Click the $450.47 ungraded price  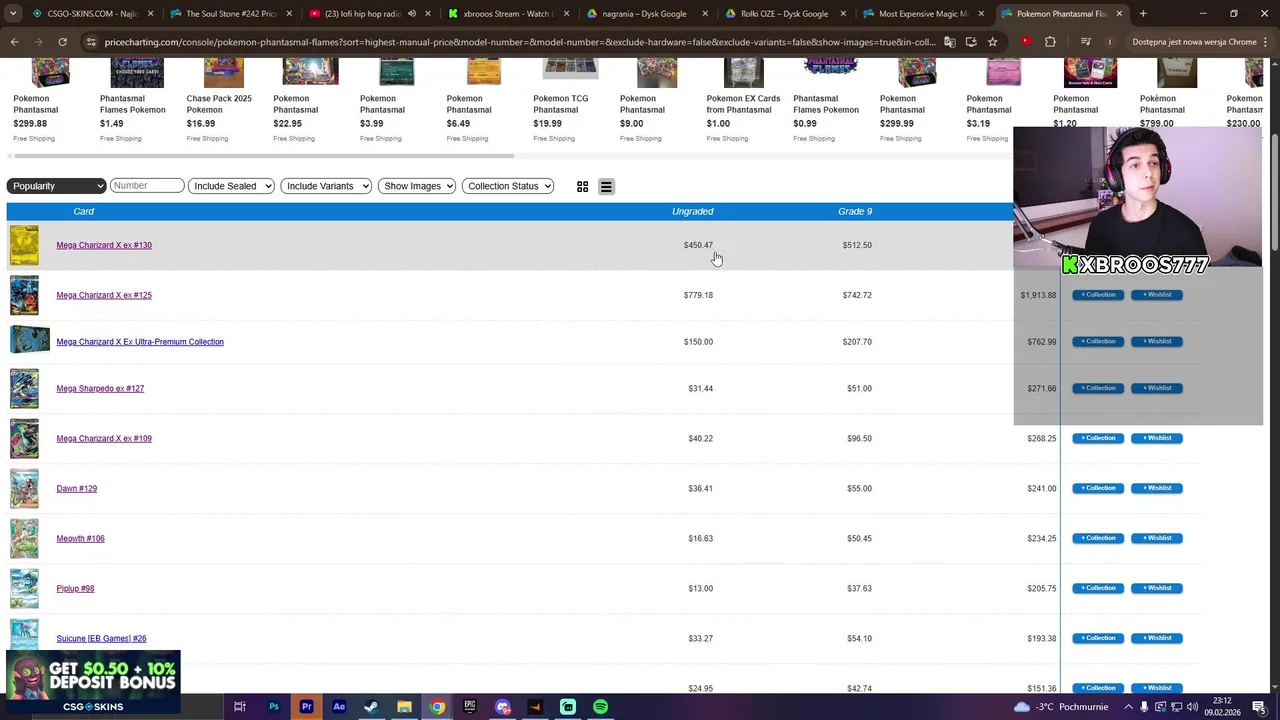click(698, 245)
